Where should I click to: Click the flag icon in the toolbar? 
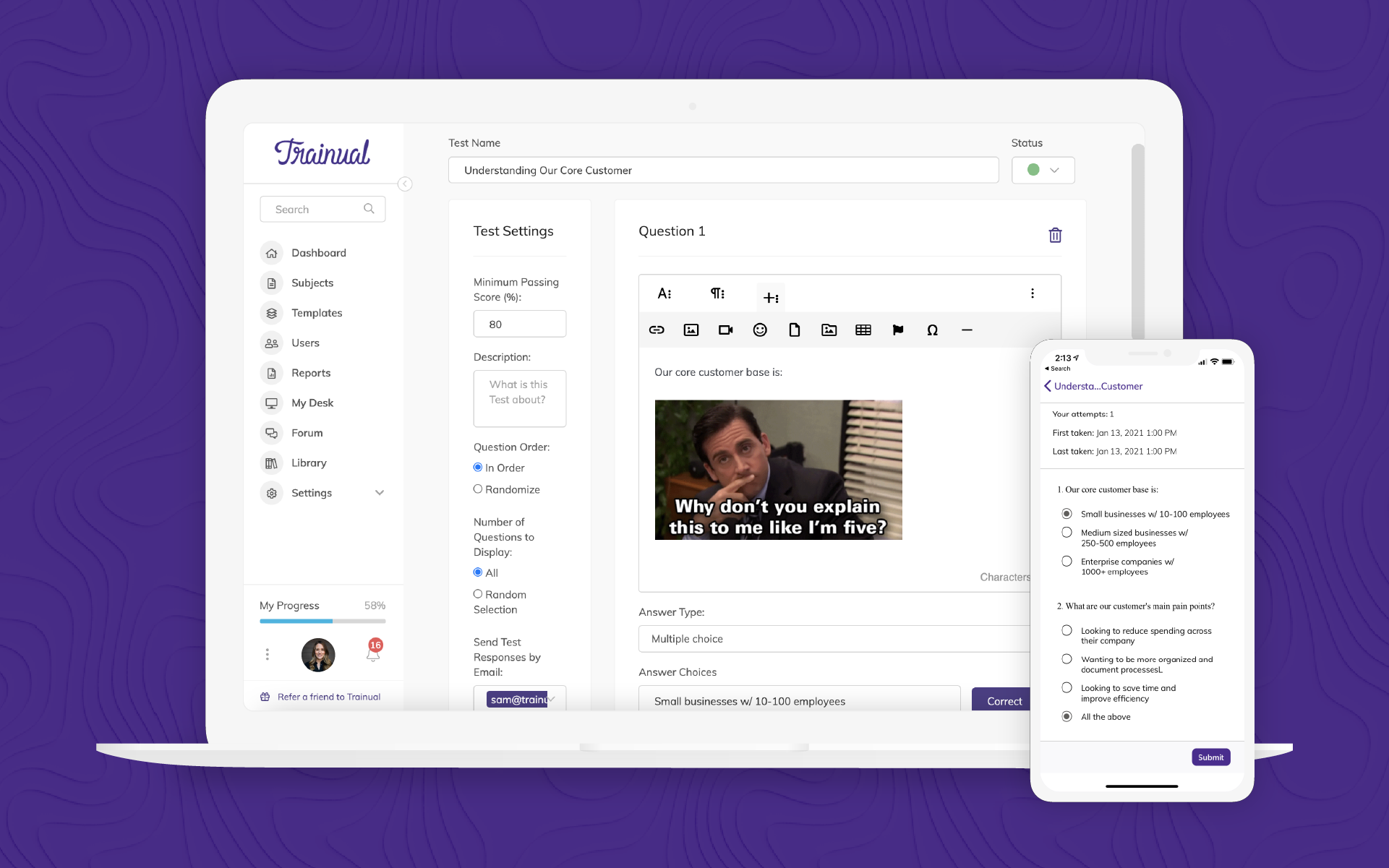tap(898, 330)
